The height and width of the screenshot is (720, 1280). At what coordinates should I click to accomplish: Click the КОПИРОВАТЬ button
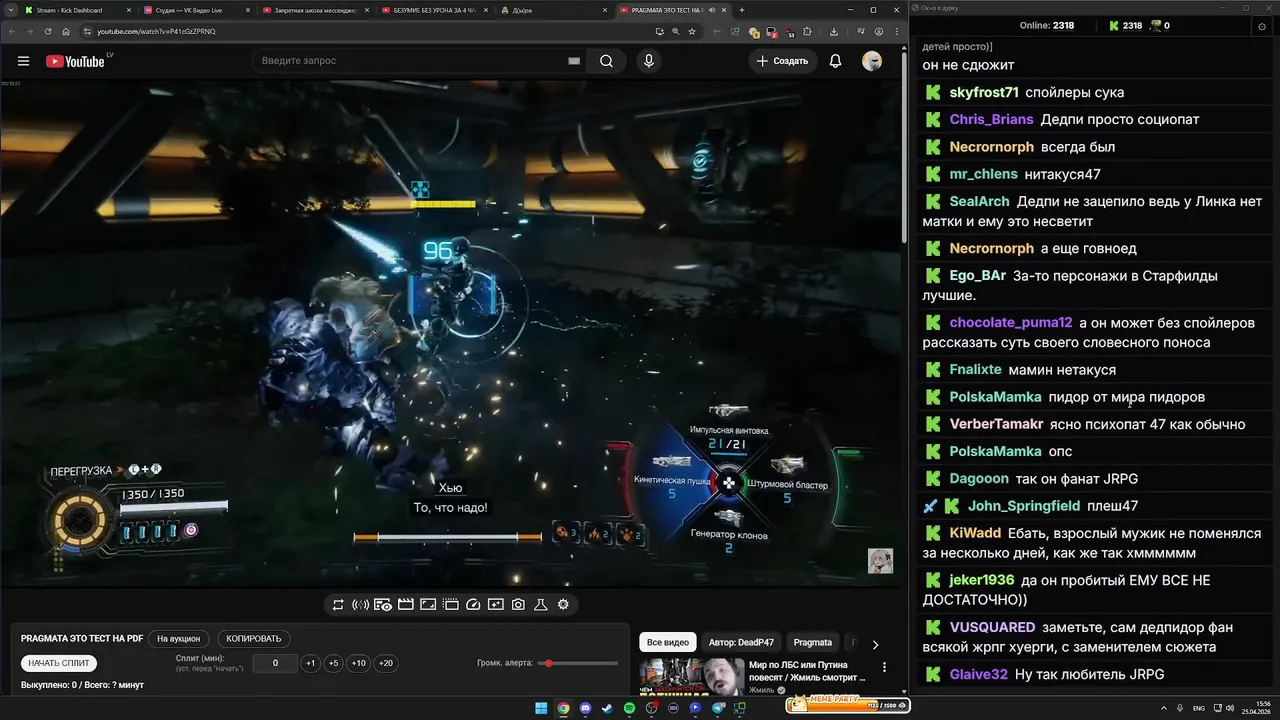coord(254,638)
